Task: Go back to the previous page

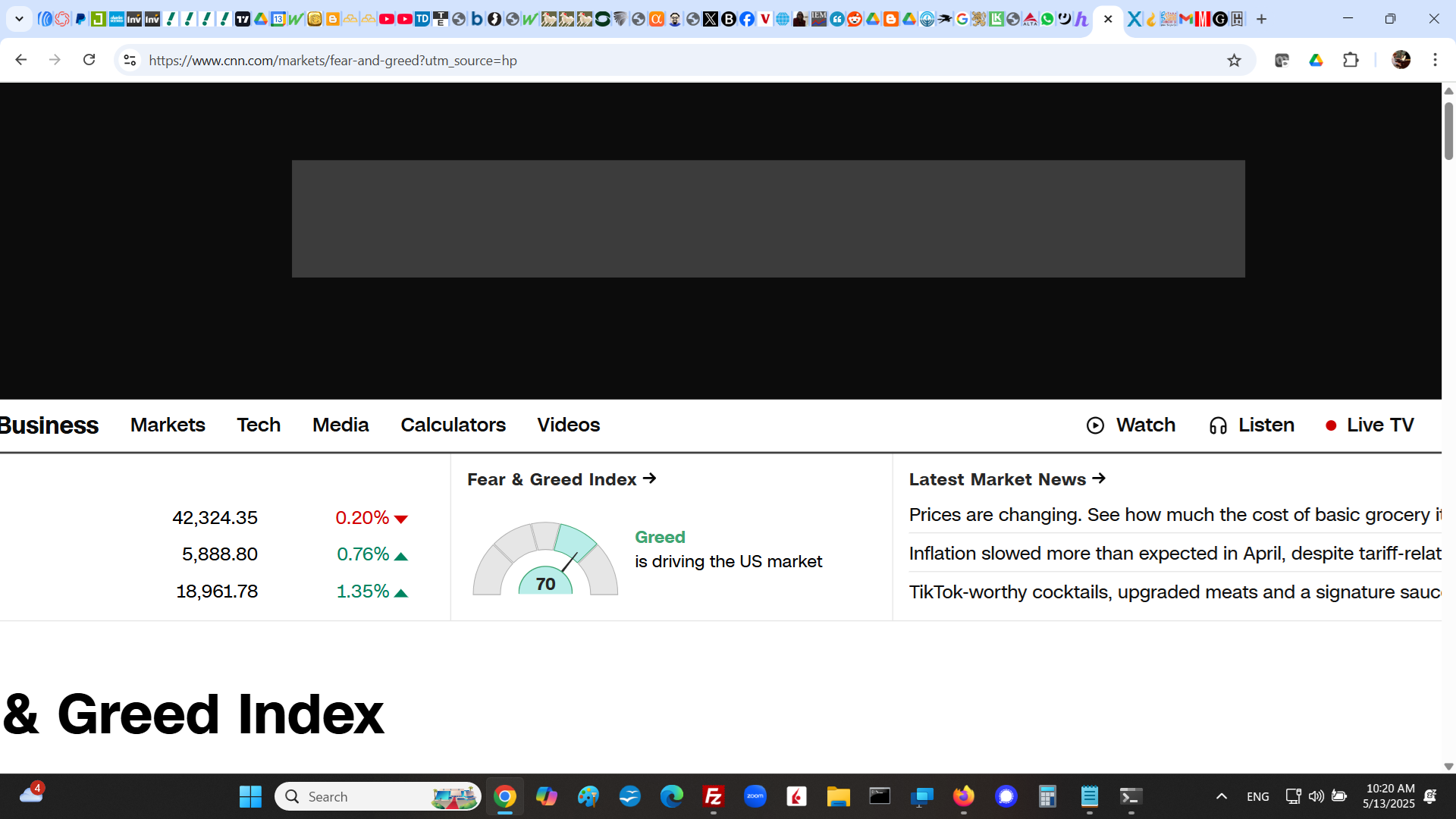Action: pyautogui.click(x=21, y=60)
